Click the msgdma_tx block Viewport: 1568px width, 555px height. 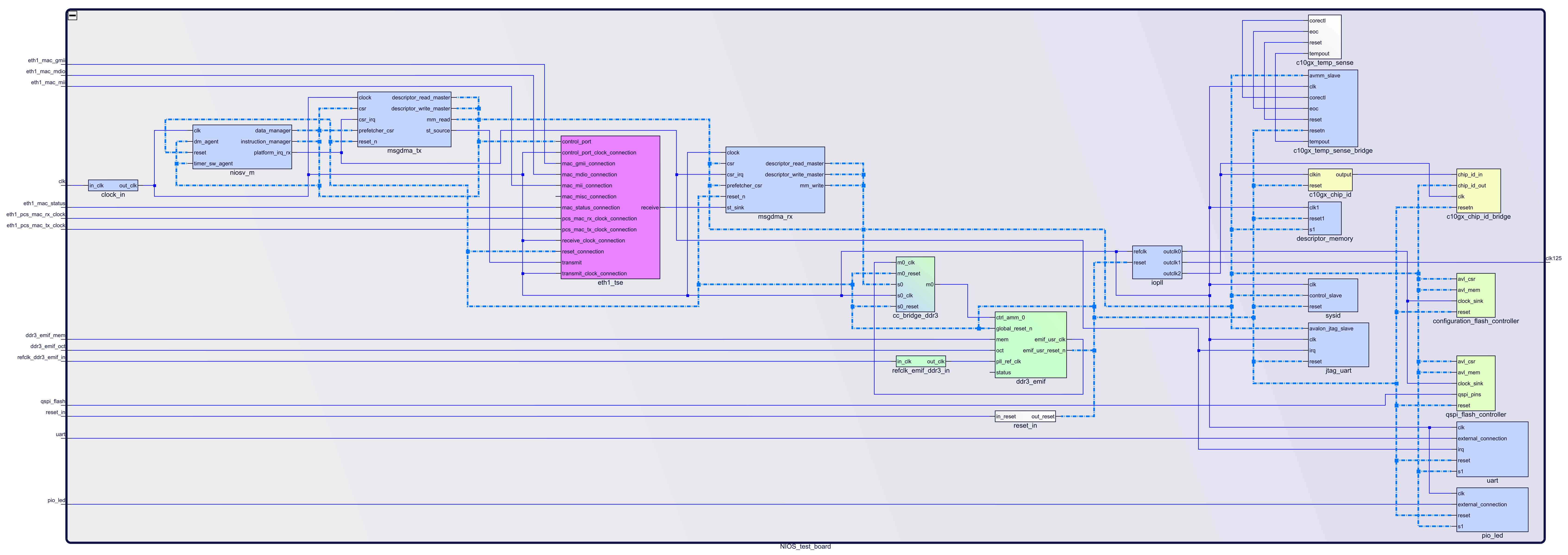coord(404,119)
